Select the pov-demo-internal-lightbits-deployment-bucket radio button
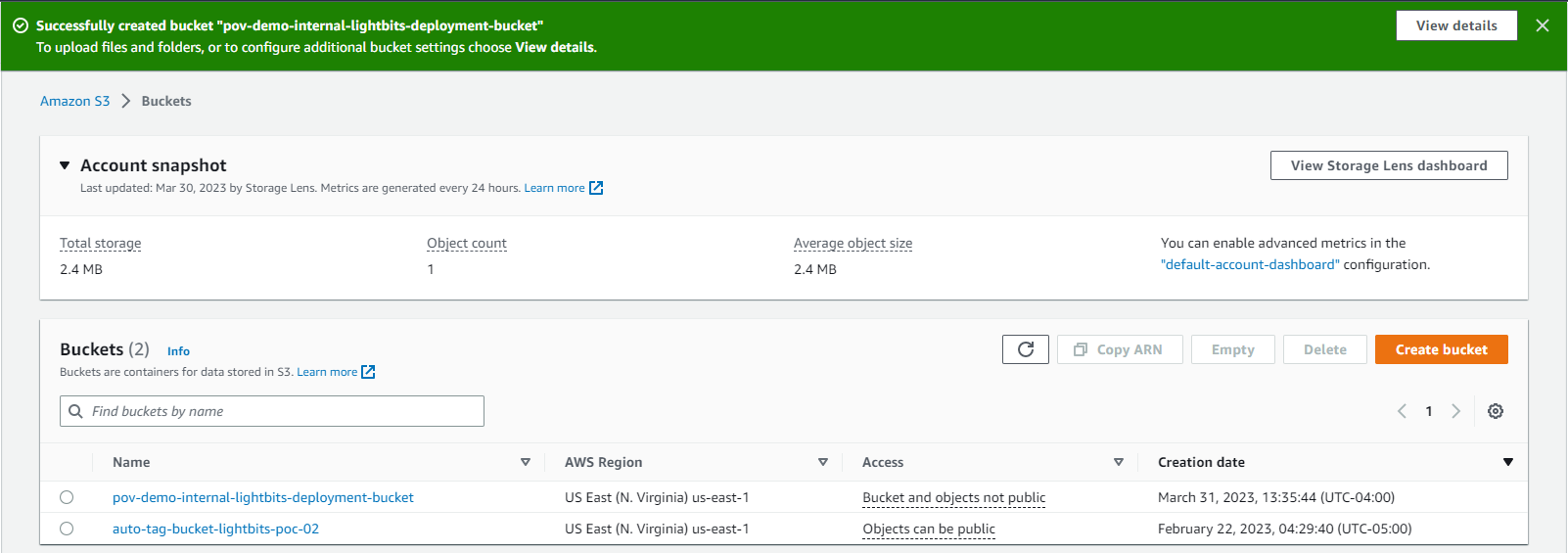 pyautogui.click(x=67, y=497)
